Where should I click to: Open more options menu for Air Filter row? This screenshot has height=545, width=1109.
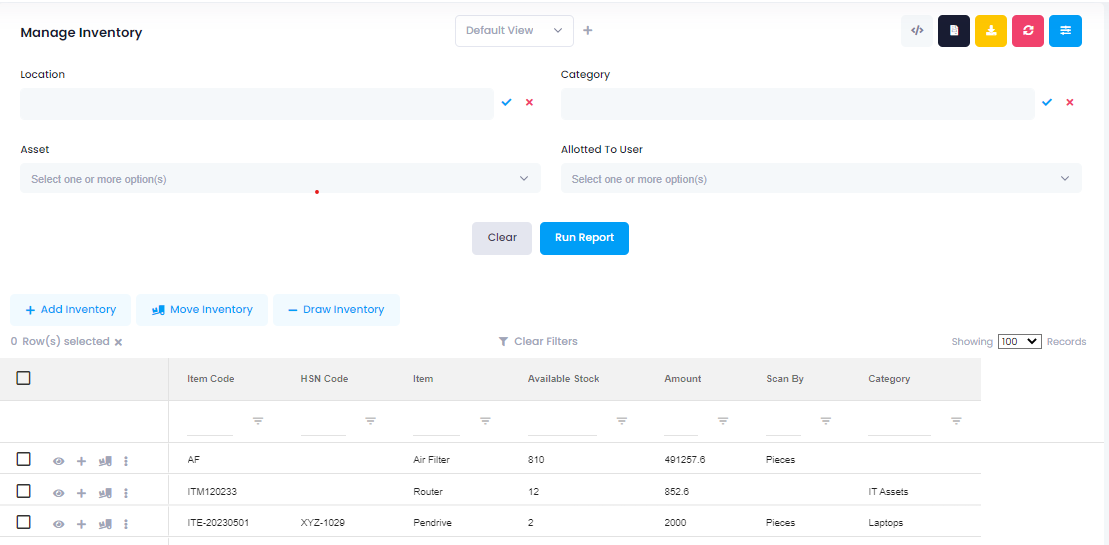tap(126, 461)
